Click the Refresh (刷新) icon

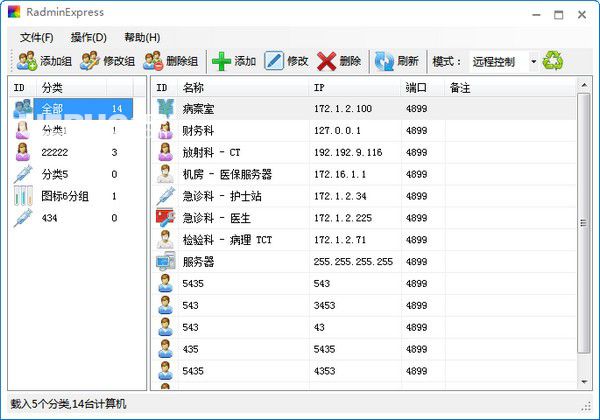point(384,61)
